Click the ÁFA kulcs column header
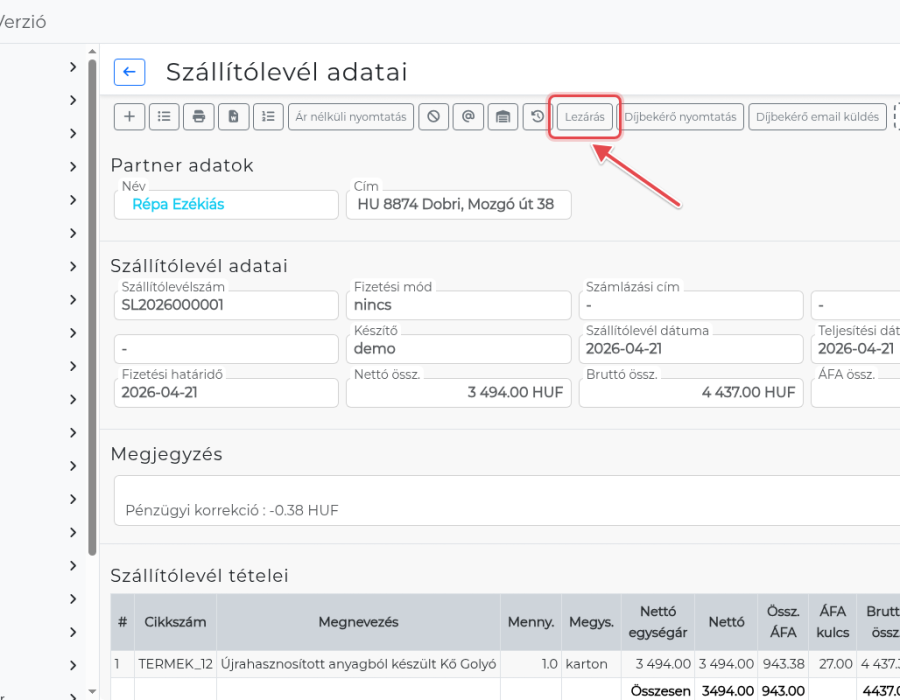The image size is (900, 700). coord(833,622)
